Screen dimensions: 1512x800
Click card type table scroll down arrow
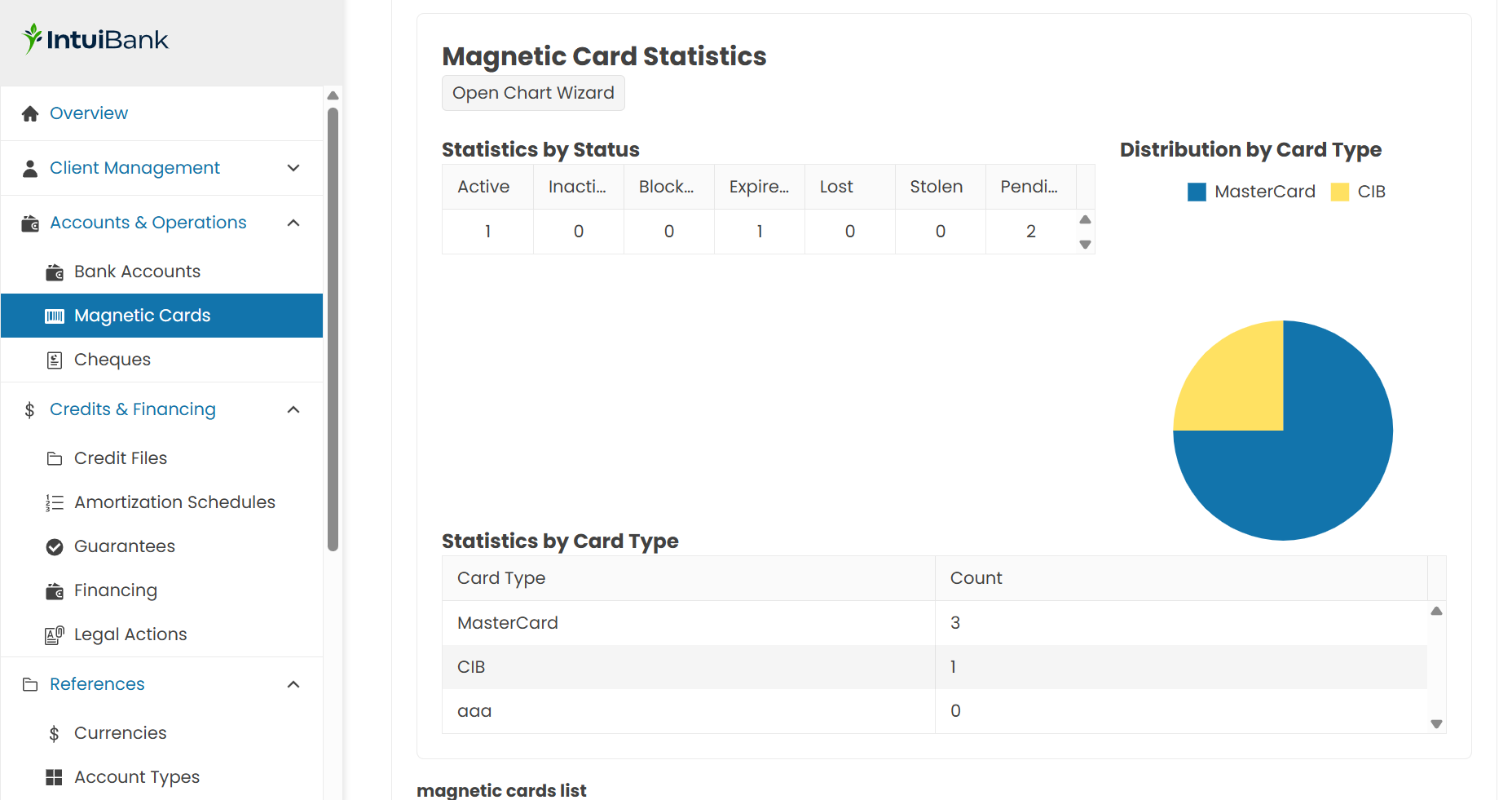1436,724
